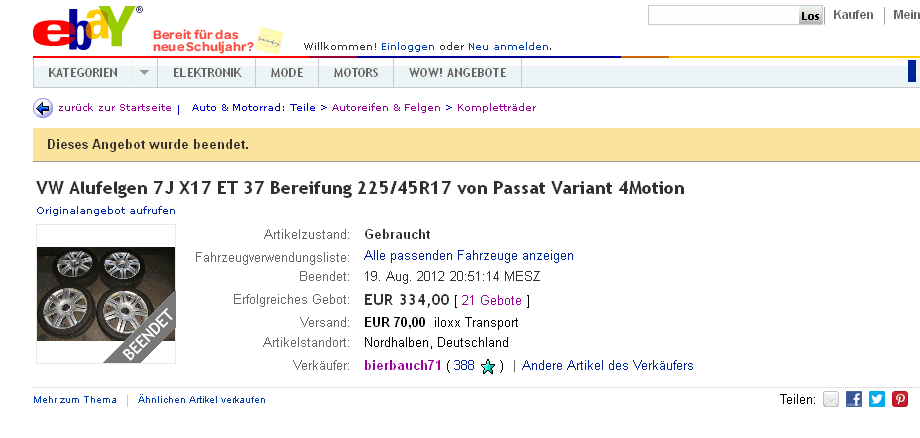This screenshot has height=438, width=920.
Task: Click the iloxx Transport shipping method text
Action: coord(476,322)
